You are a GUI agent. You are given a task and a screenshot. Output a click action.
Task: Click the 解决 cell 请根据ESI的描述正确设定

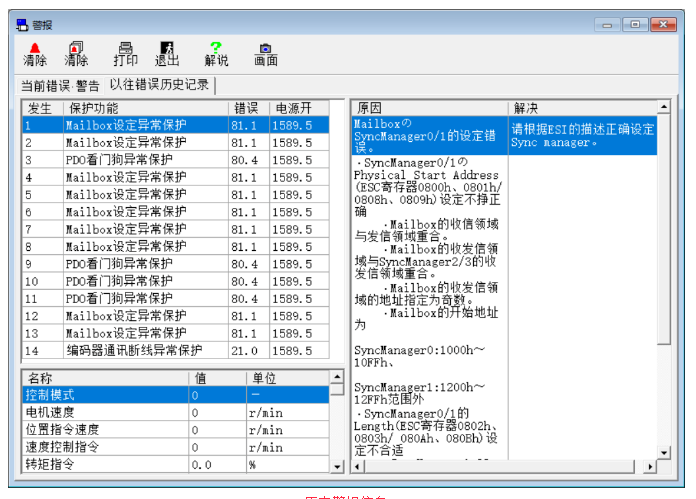pyautogui.click(x=582, y=135)
